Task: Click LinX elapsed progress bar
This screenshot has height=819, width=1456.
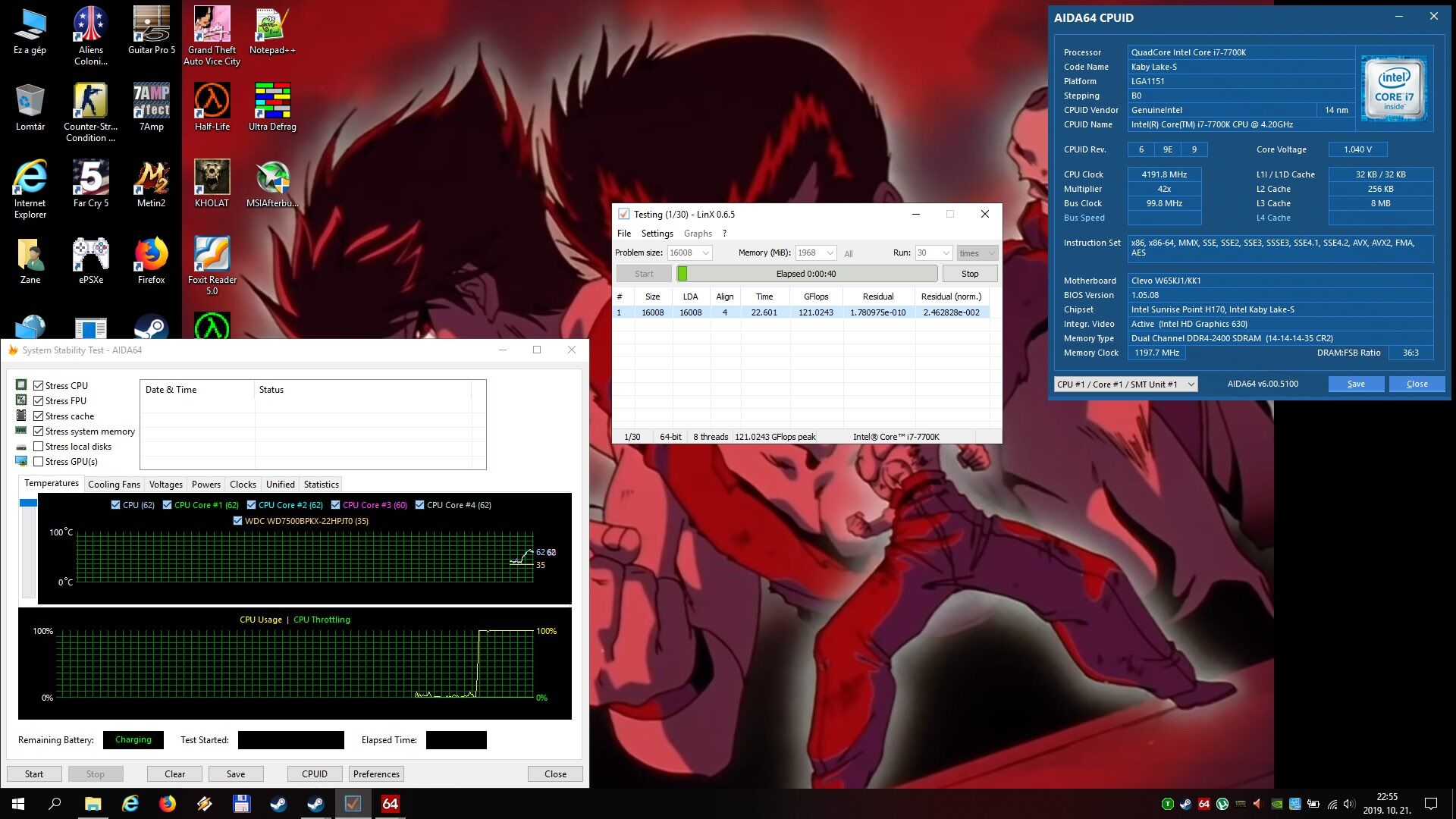Action: click(x=807, y=274)
